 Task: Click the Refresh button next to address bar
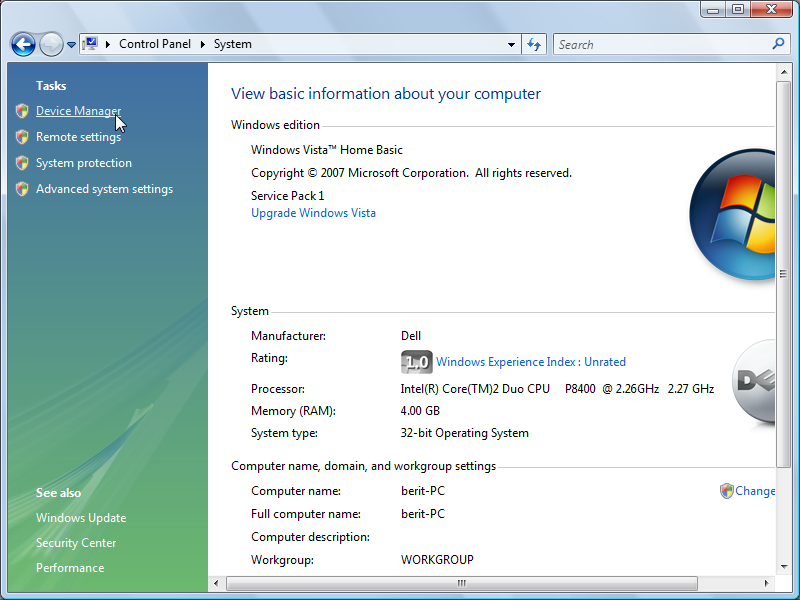tap(534, 44)
